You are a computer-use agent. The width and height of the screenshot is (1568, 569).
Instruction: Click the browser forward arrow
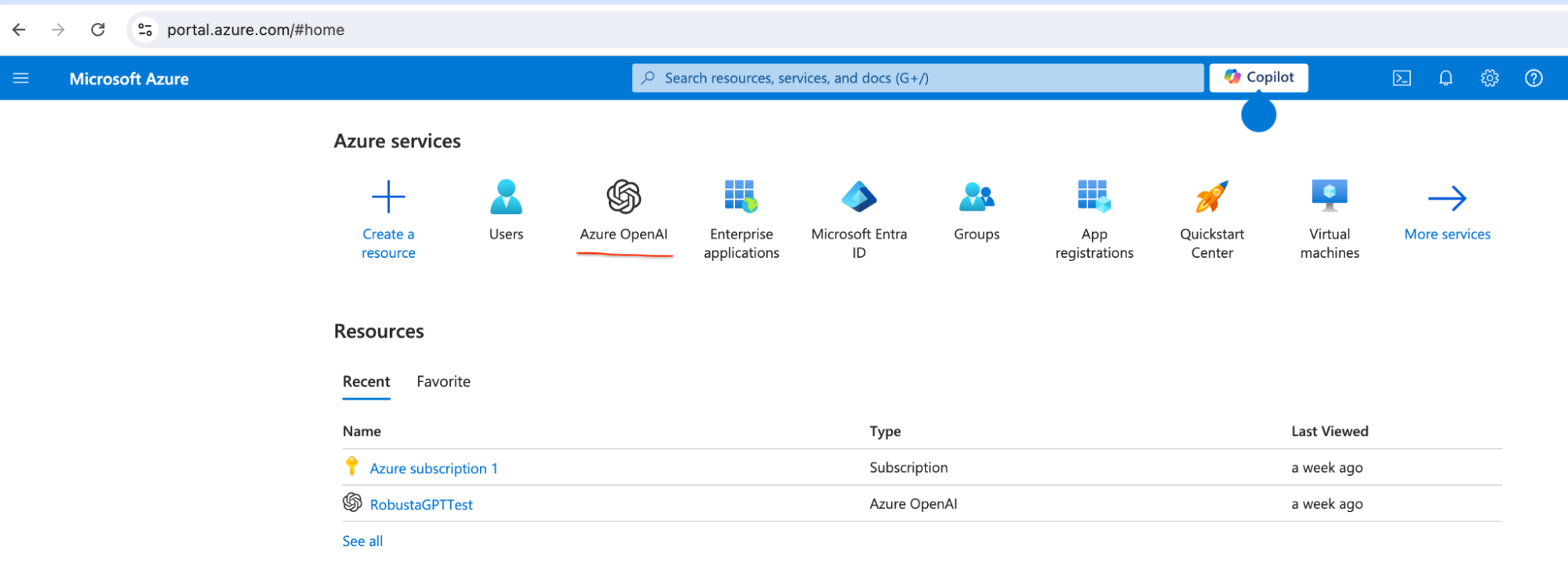pos(58,30)
